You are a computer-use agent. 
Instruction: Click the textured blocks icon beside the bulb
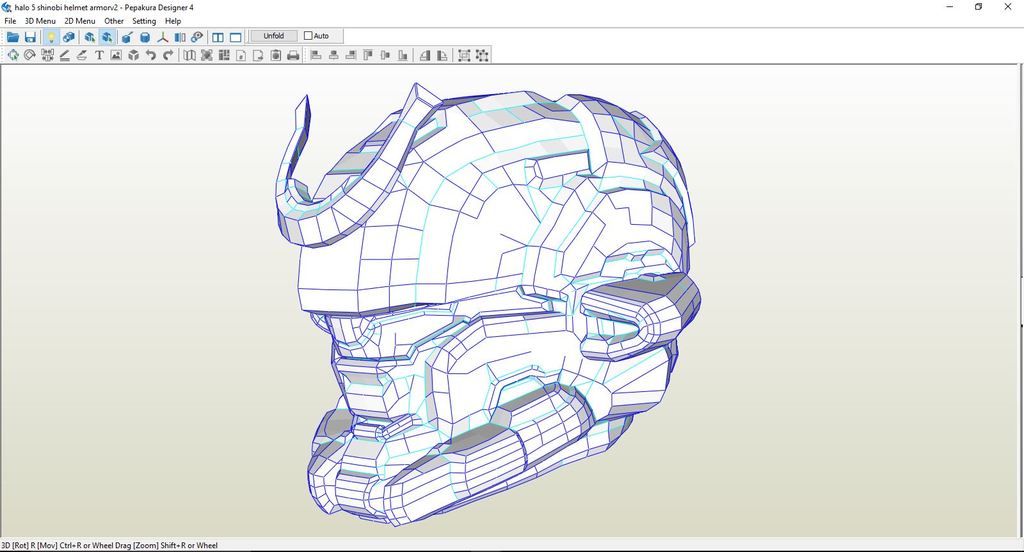point(68,37)
